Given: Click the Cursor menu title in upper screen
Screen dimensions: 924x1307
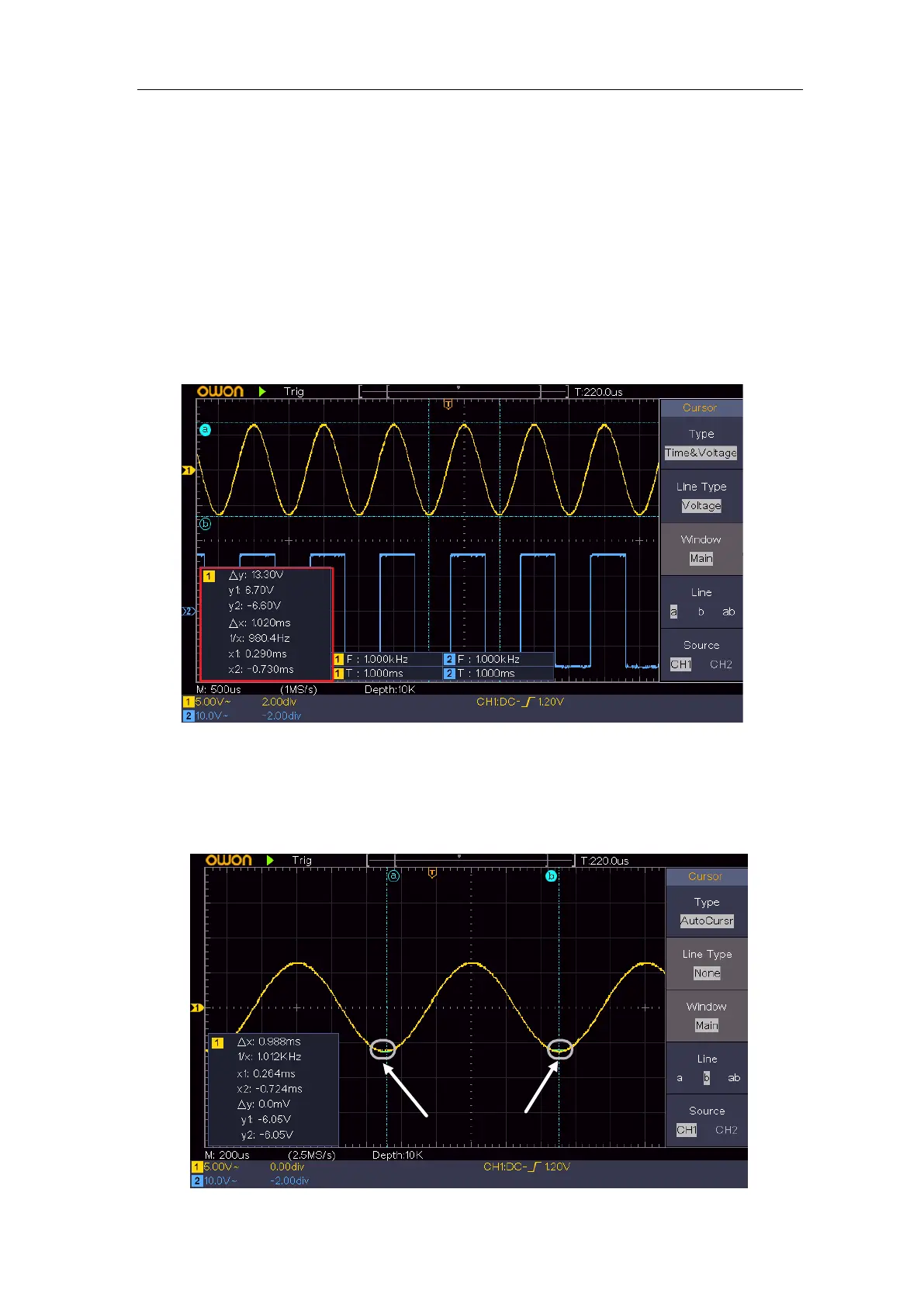Looking at the screenshot, I should pyautogui.click(x=701, y=407).
